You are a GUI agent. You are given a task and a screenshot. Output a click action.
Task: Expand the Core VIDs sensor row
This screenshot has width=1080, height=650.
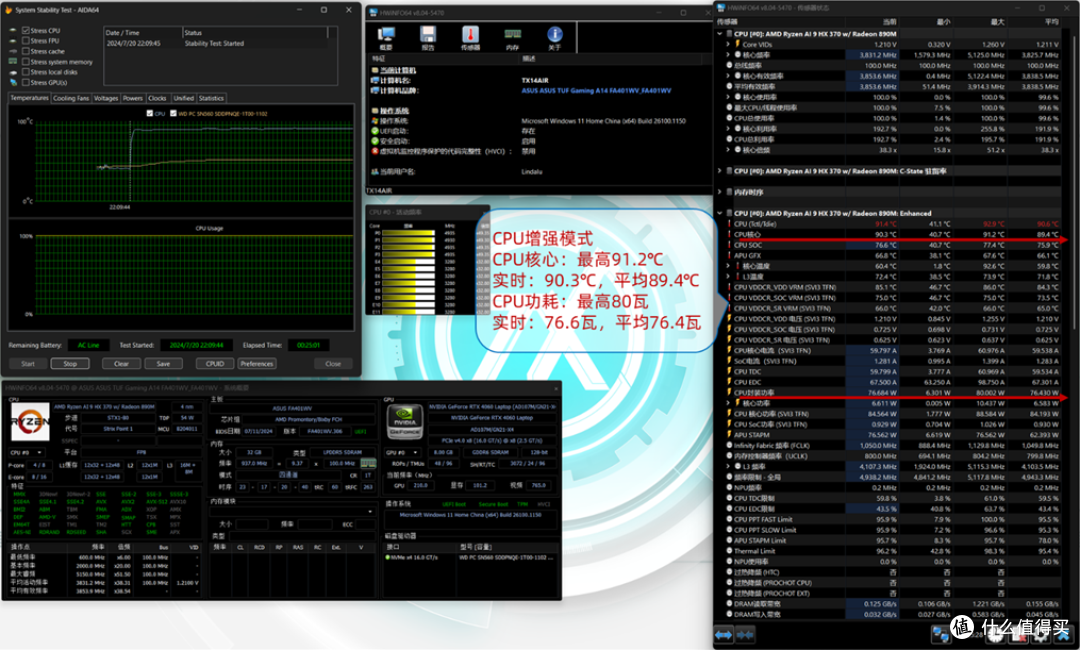point(728,44)
